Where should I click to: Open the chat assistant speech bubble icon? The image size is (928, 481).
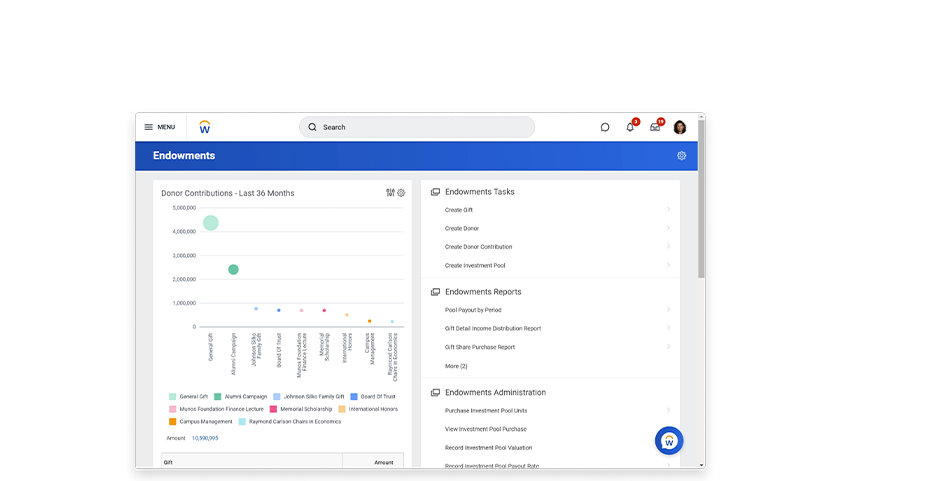point(605,127)
